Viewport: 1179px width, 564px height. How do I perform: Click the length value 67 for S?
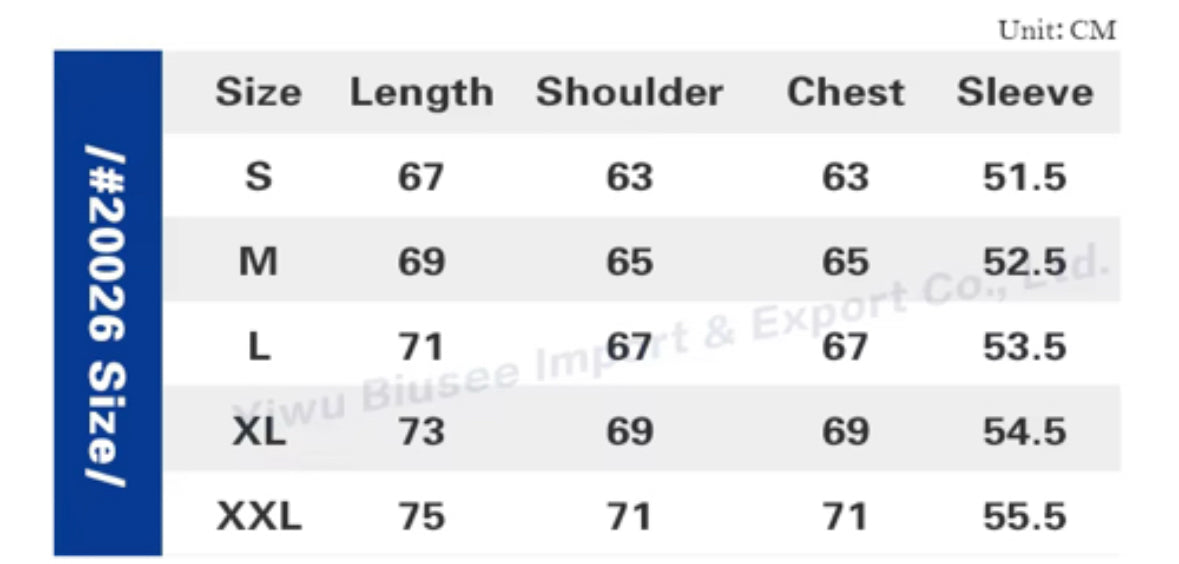[421, 178]
